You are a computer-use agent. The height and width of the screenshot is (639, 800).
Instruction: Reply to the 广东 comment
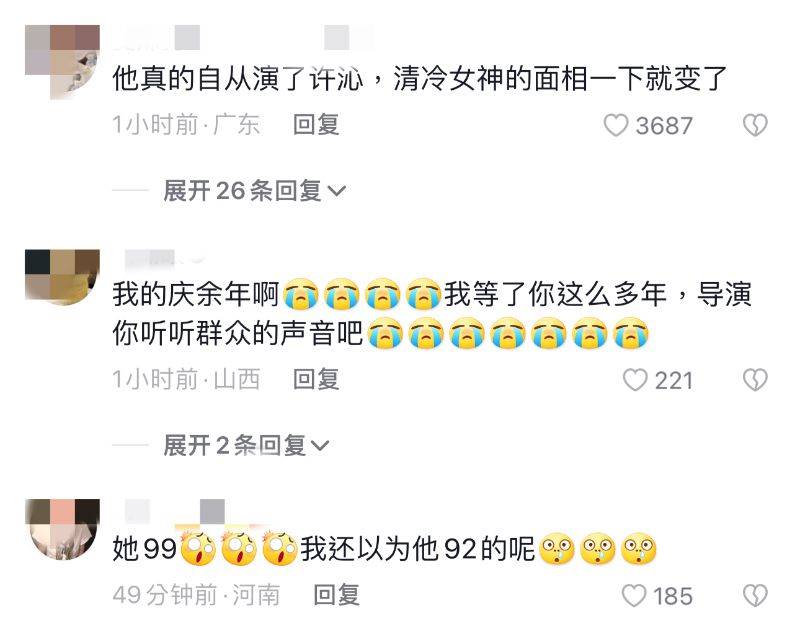point(316,125)
